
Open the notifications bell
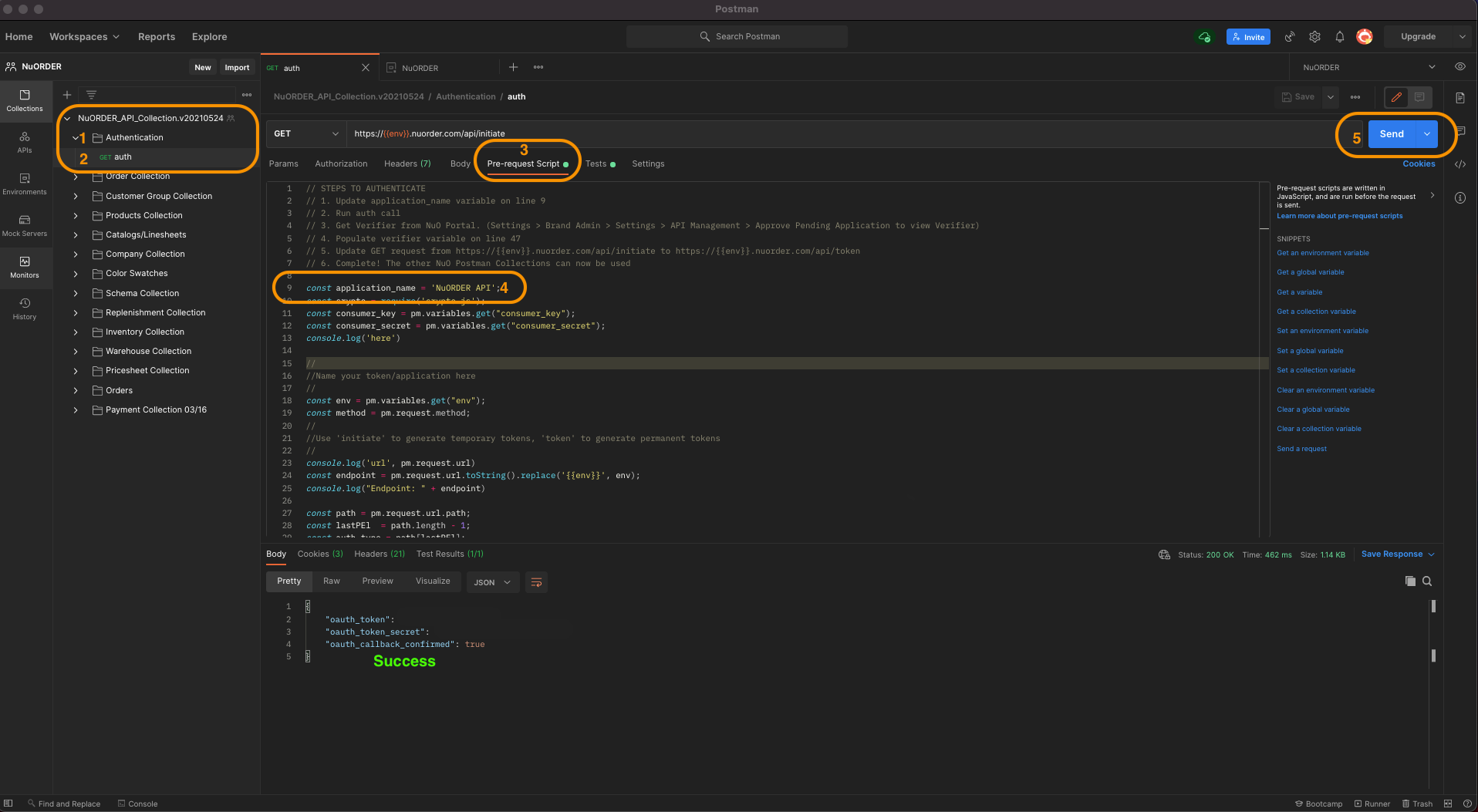(x=1340, y=37)
